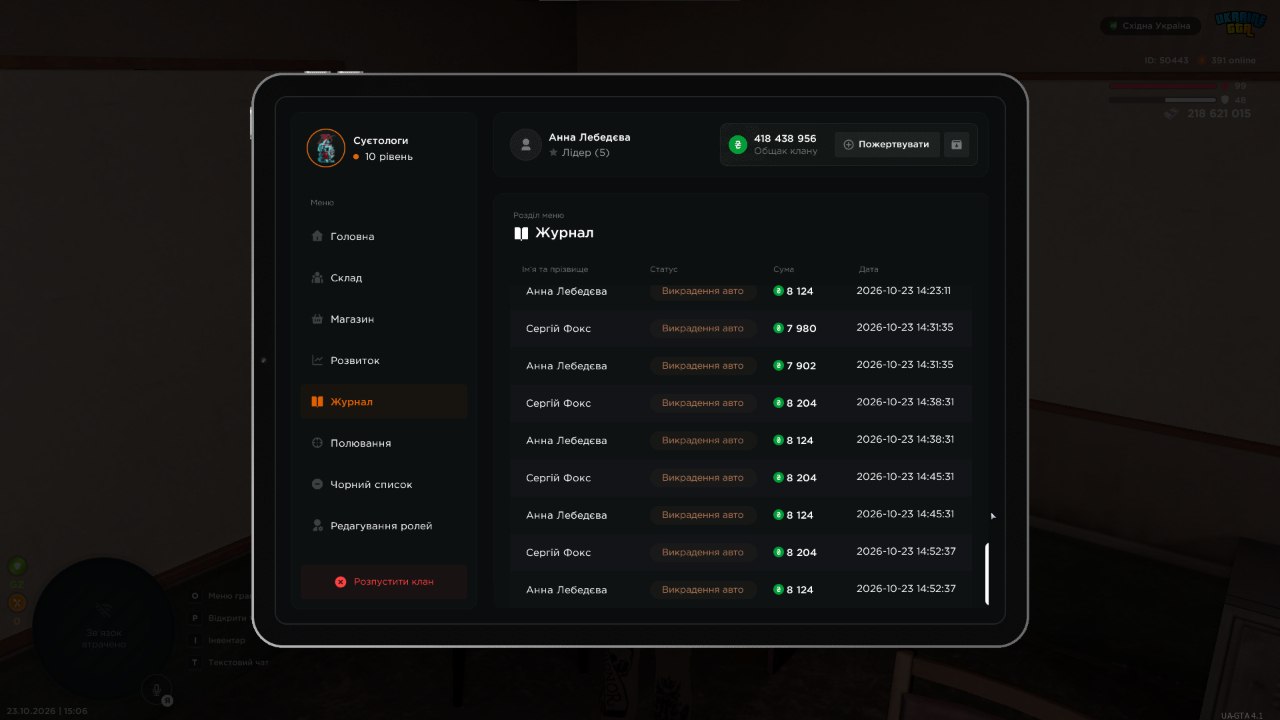Click the journal scrollbar thumb
Screen dimensions: 1280x720
pyautogui.click(x=987, y=574)
